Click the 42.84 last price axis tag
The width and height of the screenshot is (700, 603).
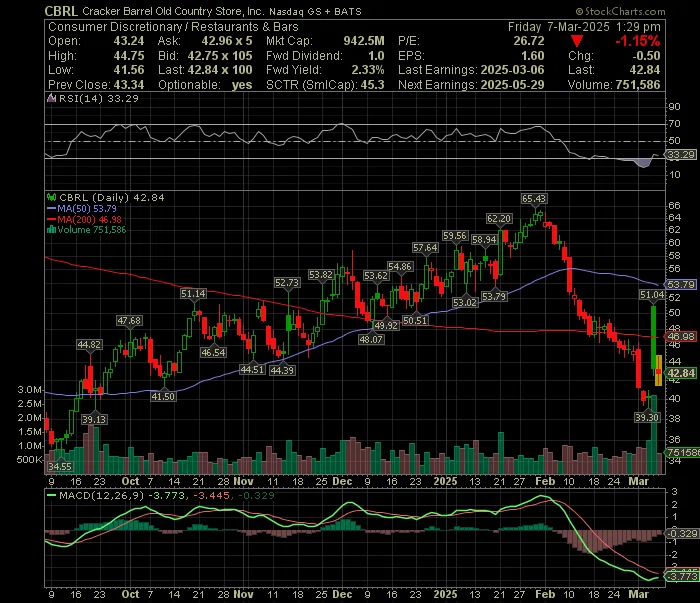pos(681,373)
